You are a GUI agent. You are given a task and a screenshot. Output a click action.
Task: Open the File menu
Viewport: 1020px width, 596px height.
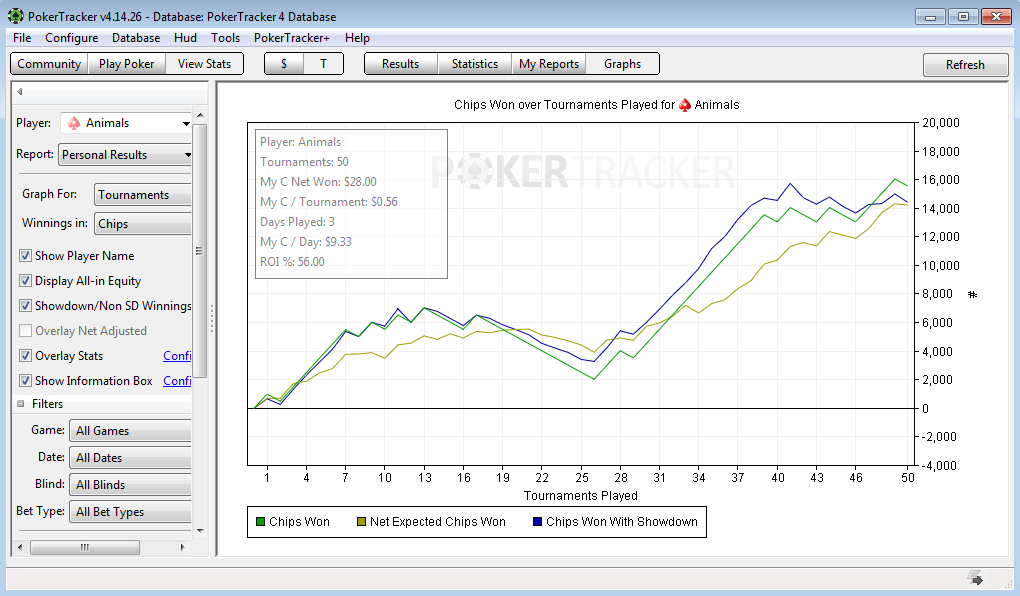pyautogui.click(x=22, y=38)
